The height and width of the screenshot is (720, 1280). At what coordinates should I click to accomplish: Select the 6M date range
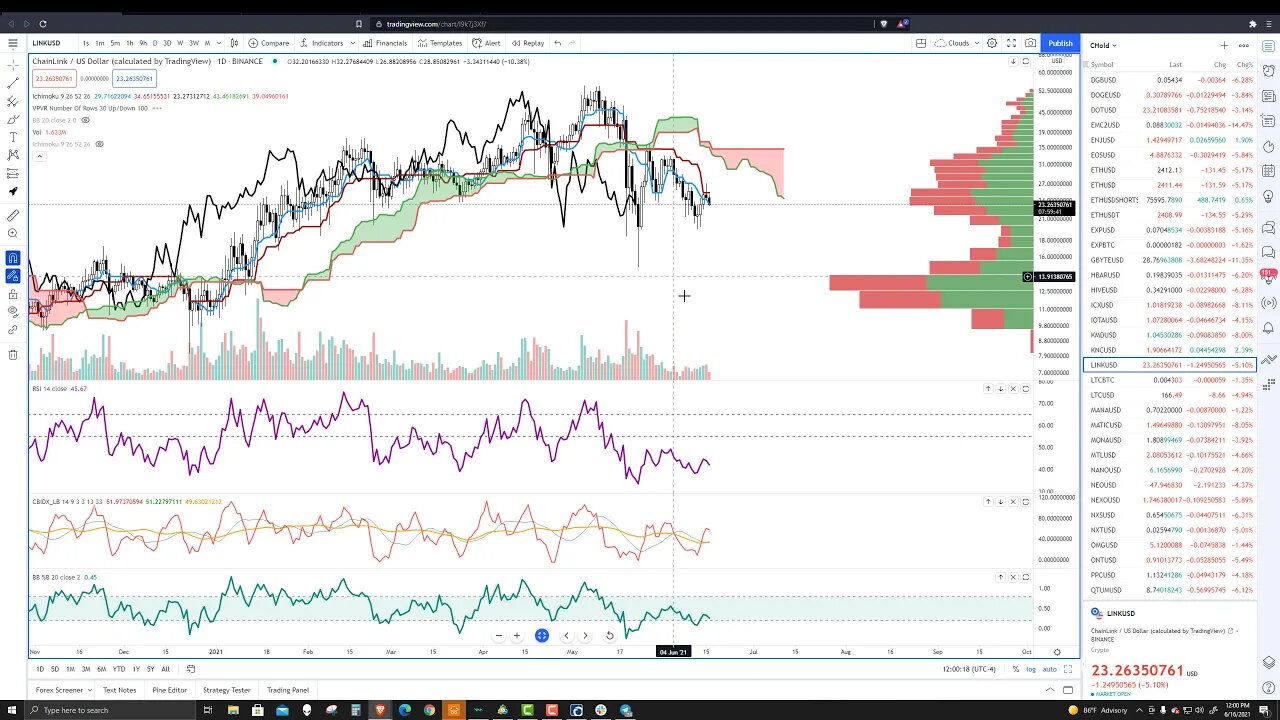click(x=101, y=669)
